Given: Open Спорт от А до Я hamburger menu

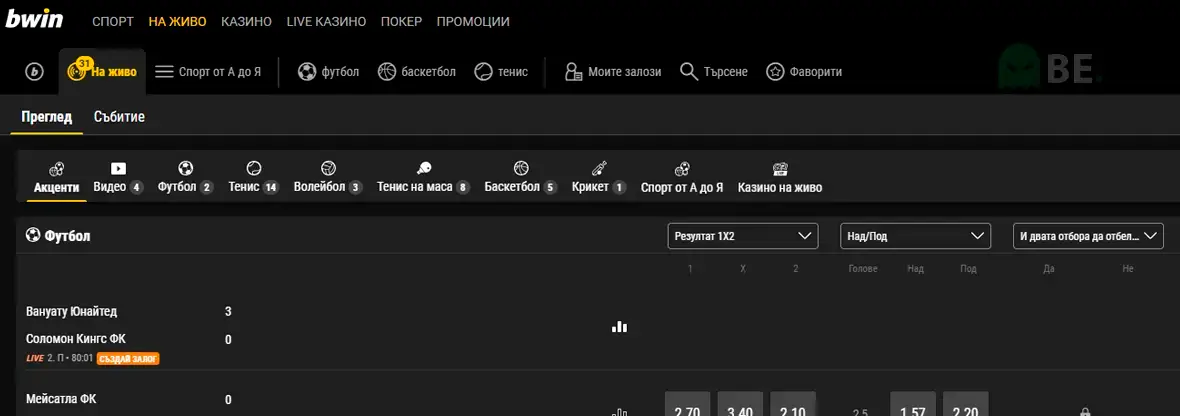Looking at the screenshot, I should tap(208, 72).
